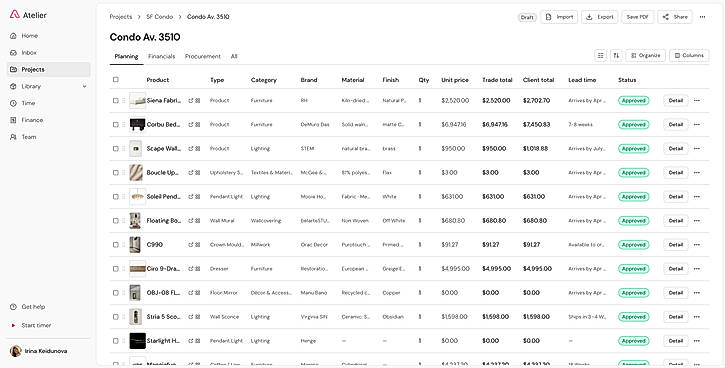
Task: Toggle the select-all header checkbox
Action: pos(116,80)
